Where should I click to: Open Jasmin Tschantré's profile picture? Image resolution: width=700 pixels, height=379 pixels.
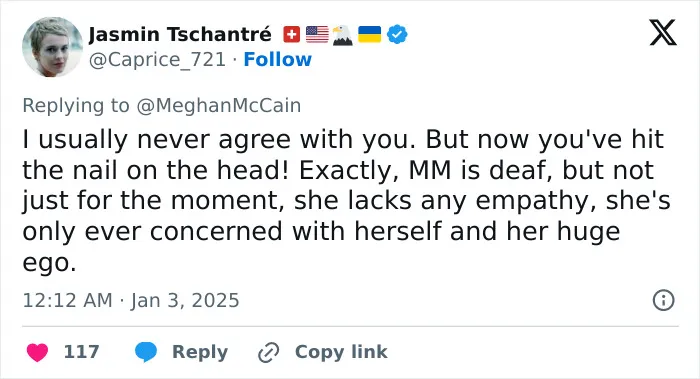53,47
